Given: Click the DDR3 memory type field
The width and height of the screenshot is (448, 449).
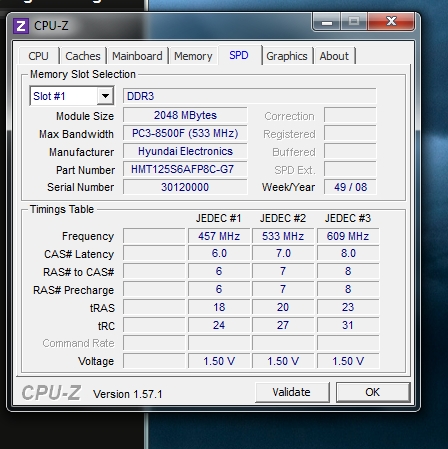Looking at the screenshot, I should click(250, 96).
